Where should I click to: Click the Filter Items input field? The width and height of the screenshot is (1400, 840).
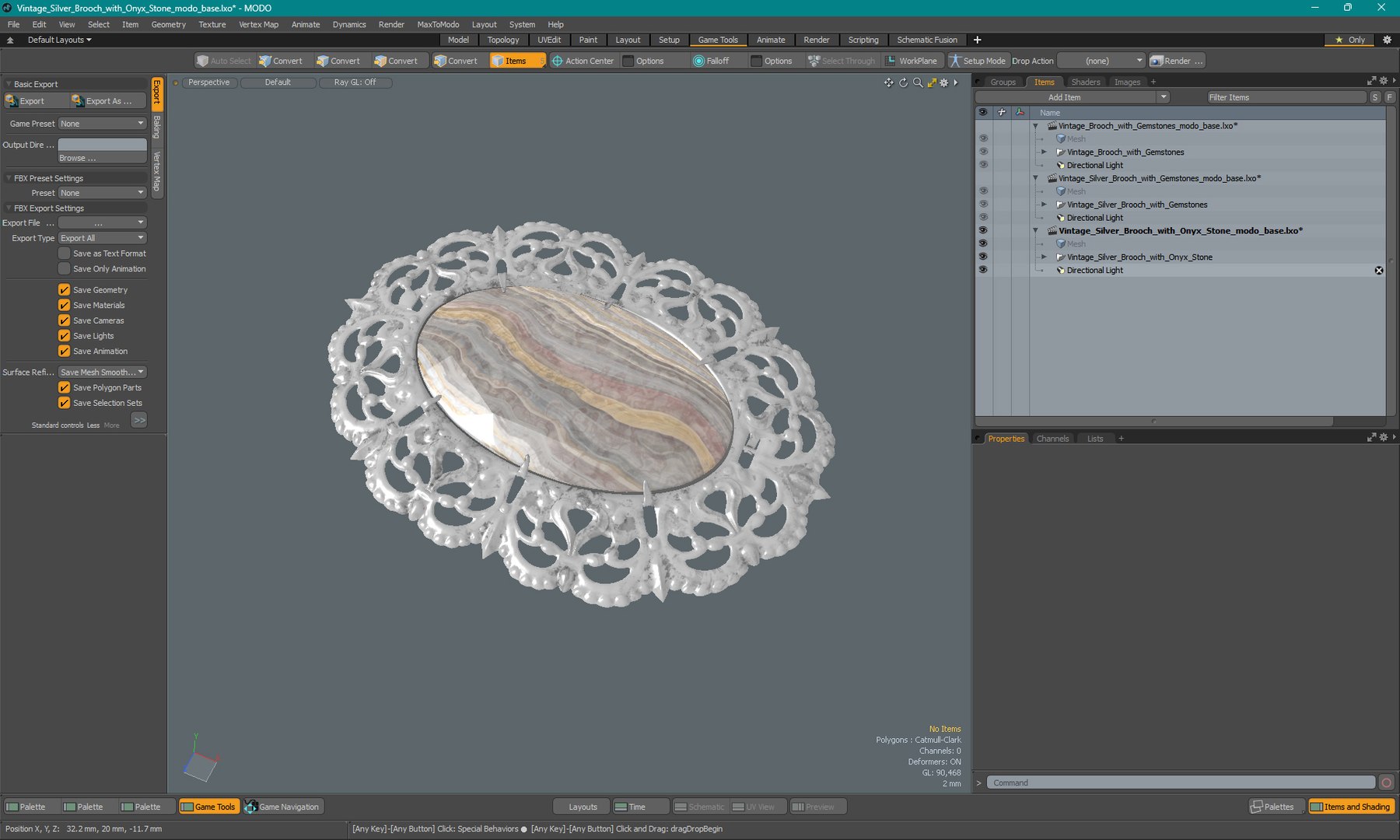tap(1286, 97)
